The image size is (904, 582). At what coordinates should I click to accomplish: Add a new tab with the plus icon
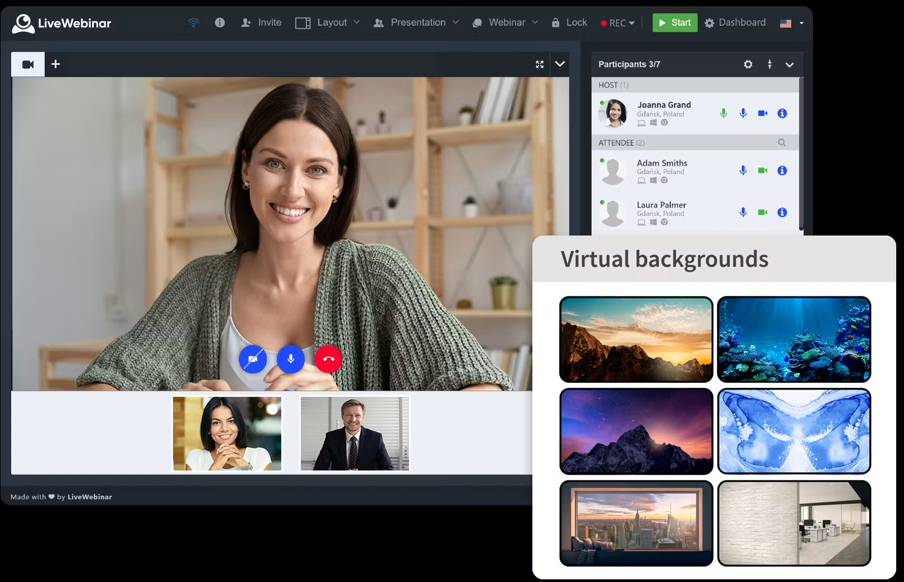55,64
